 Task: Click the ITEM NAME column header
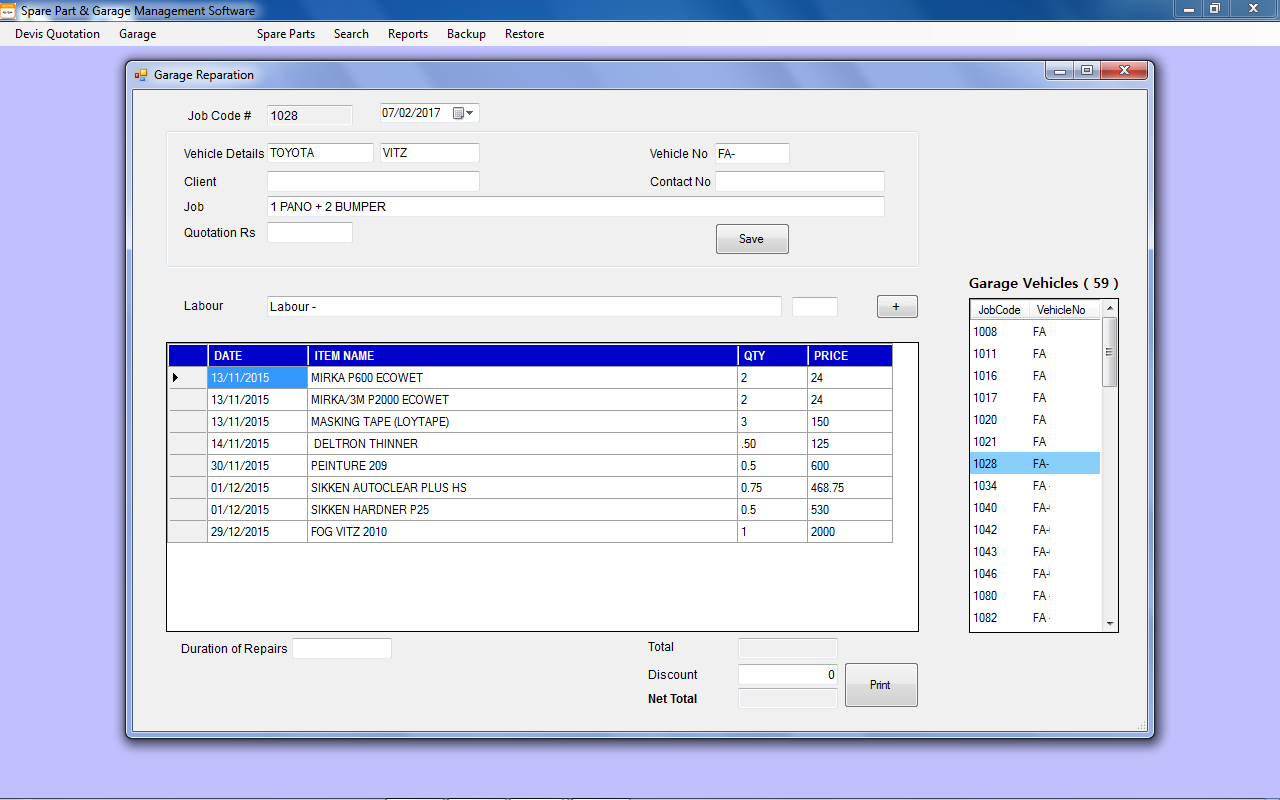click(x=522, y=355)
